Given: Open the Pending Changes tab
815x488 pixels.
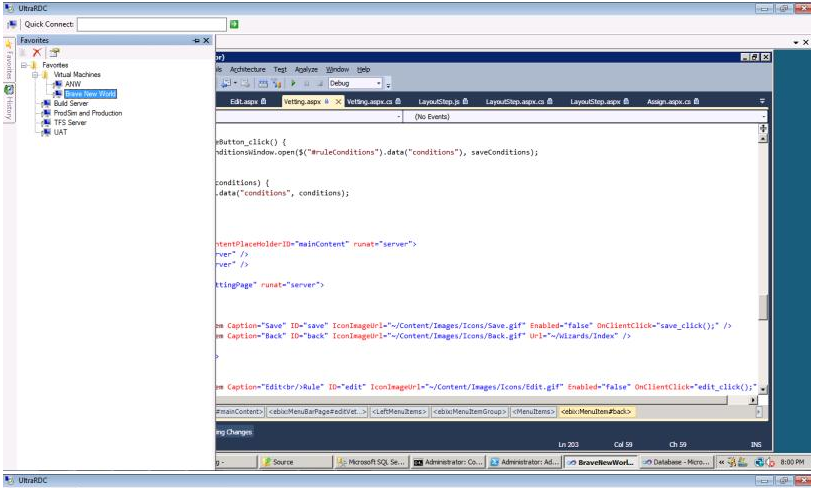Looking at the screenshot, I should click(234, 432).
